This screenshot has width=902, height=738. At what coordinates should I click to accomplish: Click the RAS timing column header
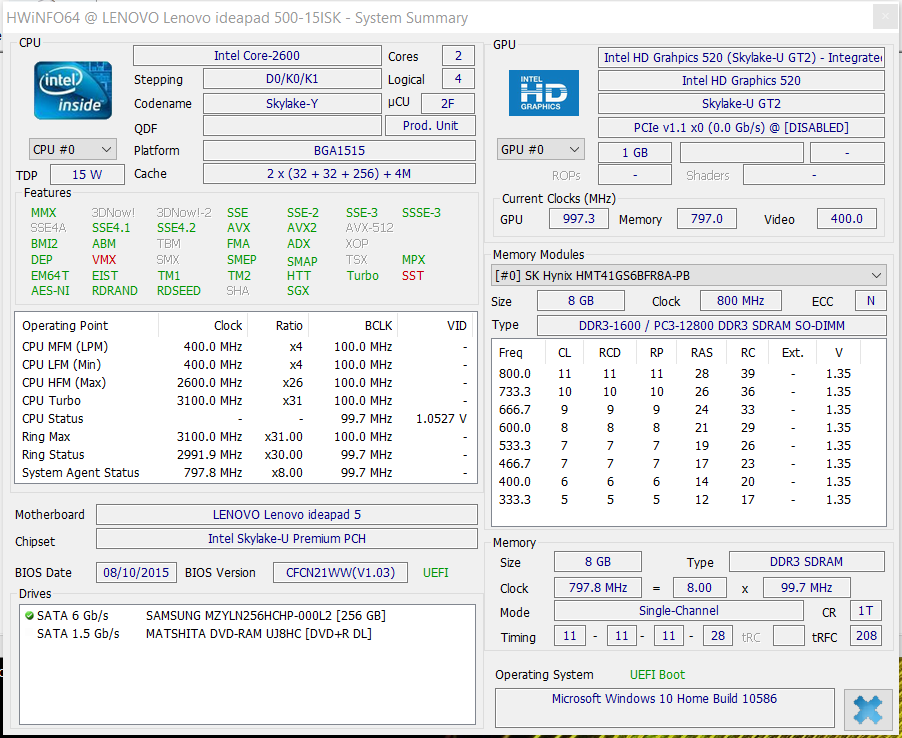pyautogui.click(x=702, y=353)
